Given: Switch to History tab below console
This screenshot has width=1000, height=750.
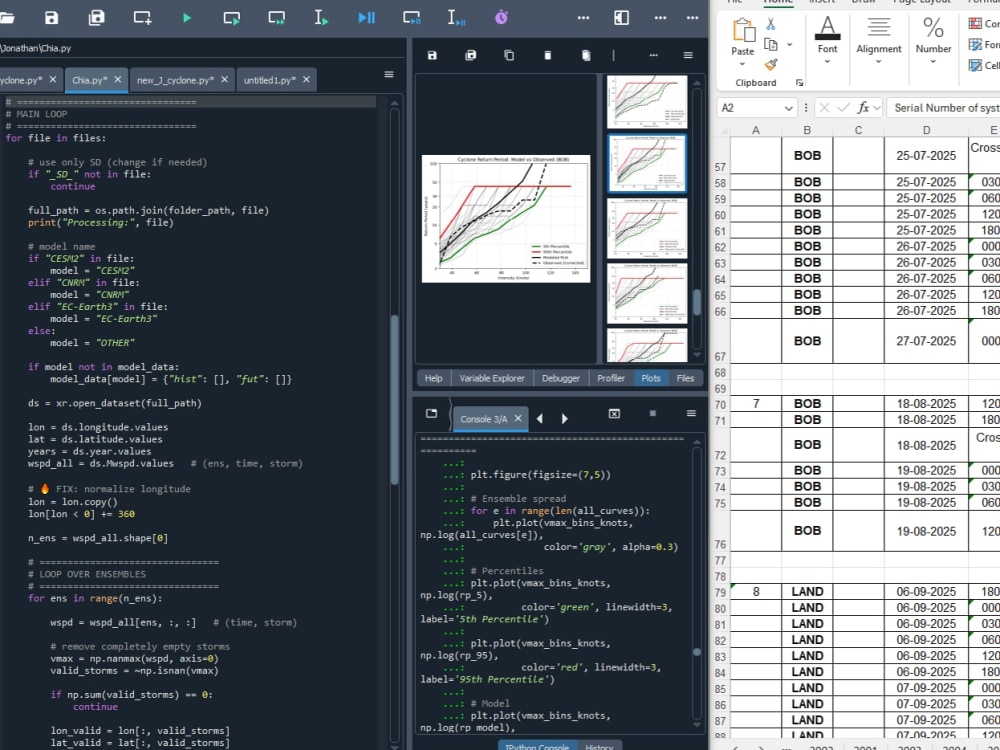Looking at the screenshot, I should pos(599,747).
